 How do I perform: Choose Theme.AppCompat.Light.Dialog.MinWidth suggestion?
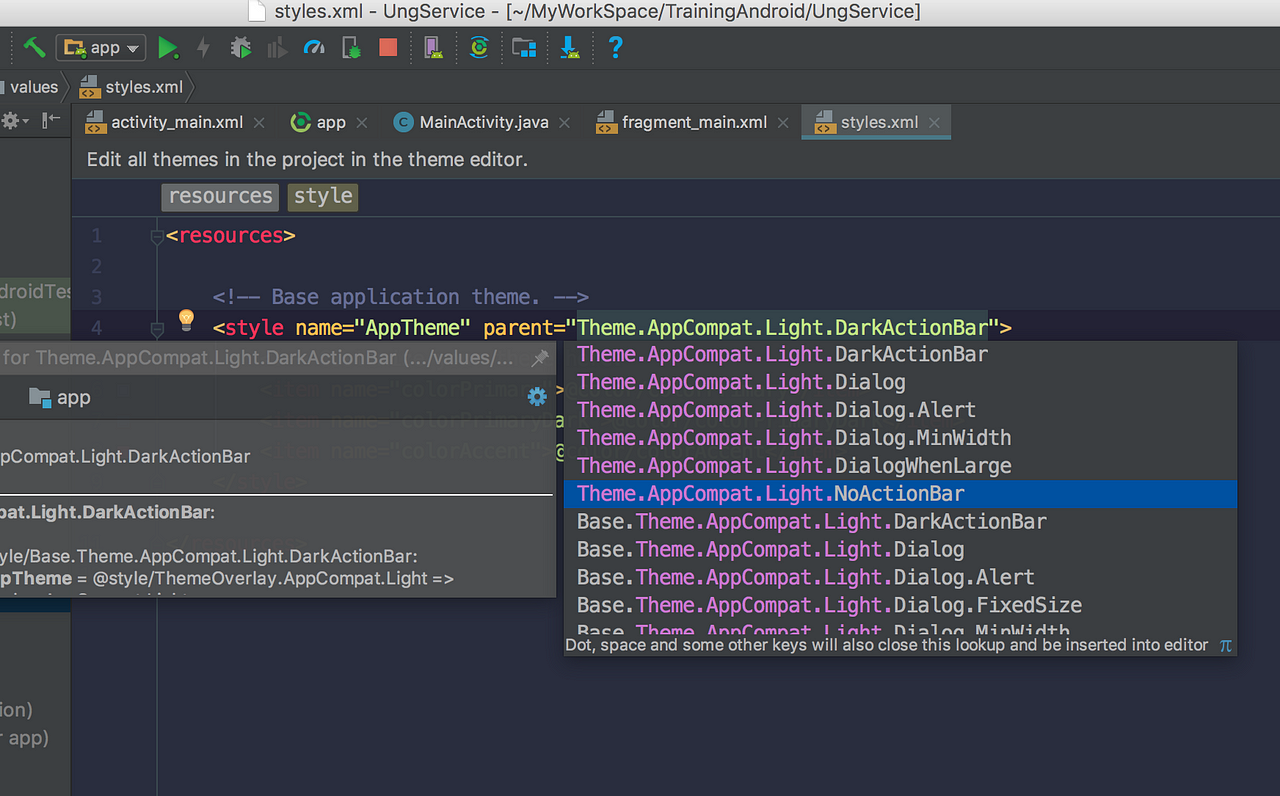tap(900, 438)
